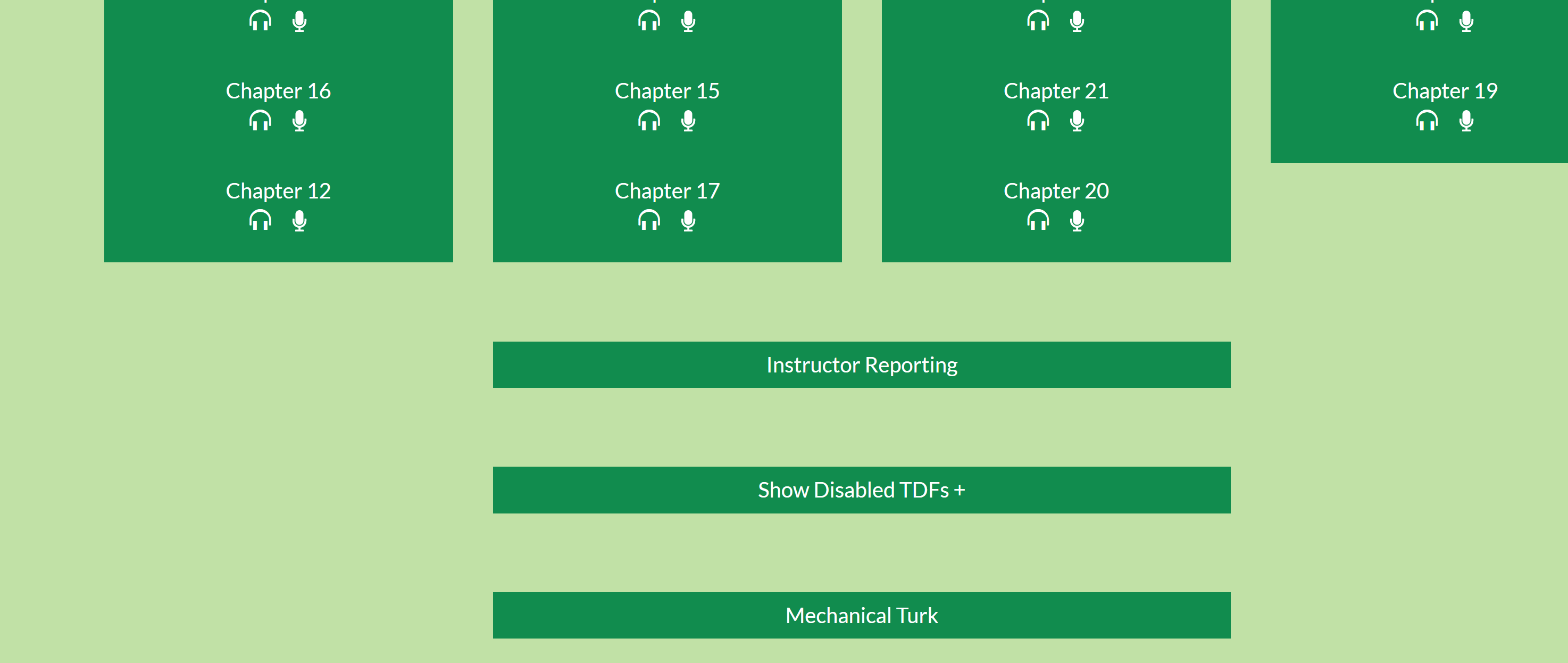Click the headphones icon for Chapter 15
1568x663 pixels.
[x=648, y=121]
